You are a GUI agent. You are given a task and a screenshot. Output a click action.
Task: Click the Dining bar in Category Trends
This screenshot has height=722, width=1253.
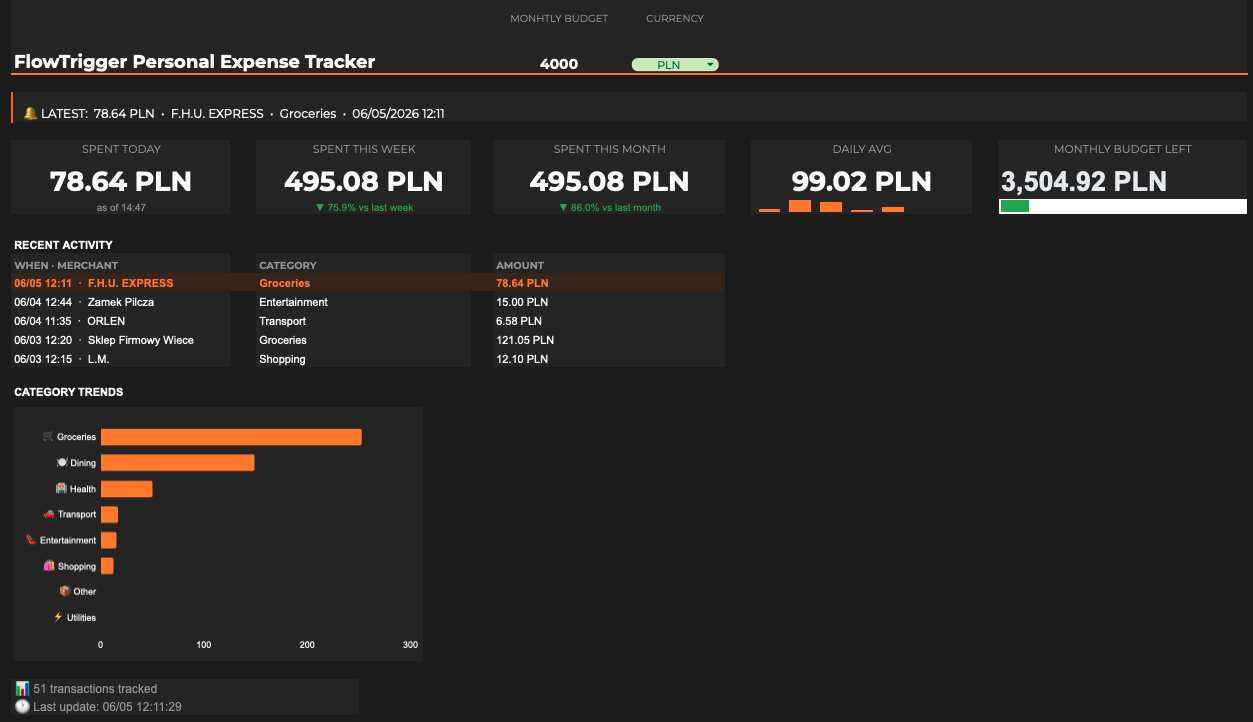click(178, 463)
